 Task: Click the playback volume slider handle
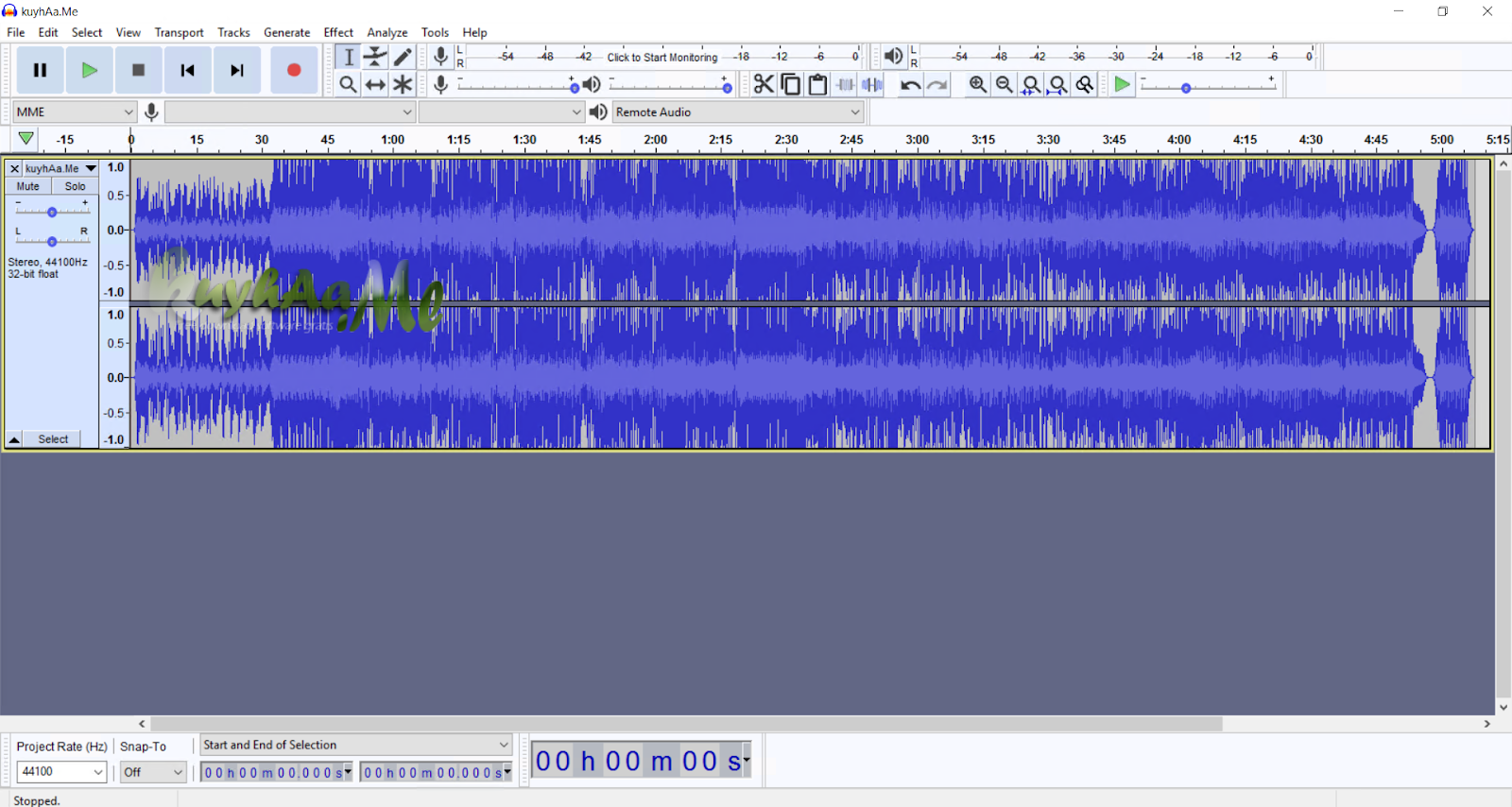(x=727, y=87)
